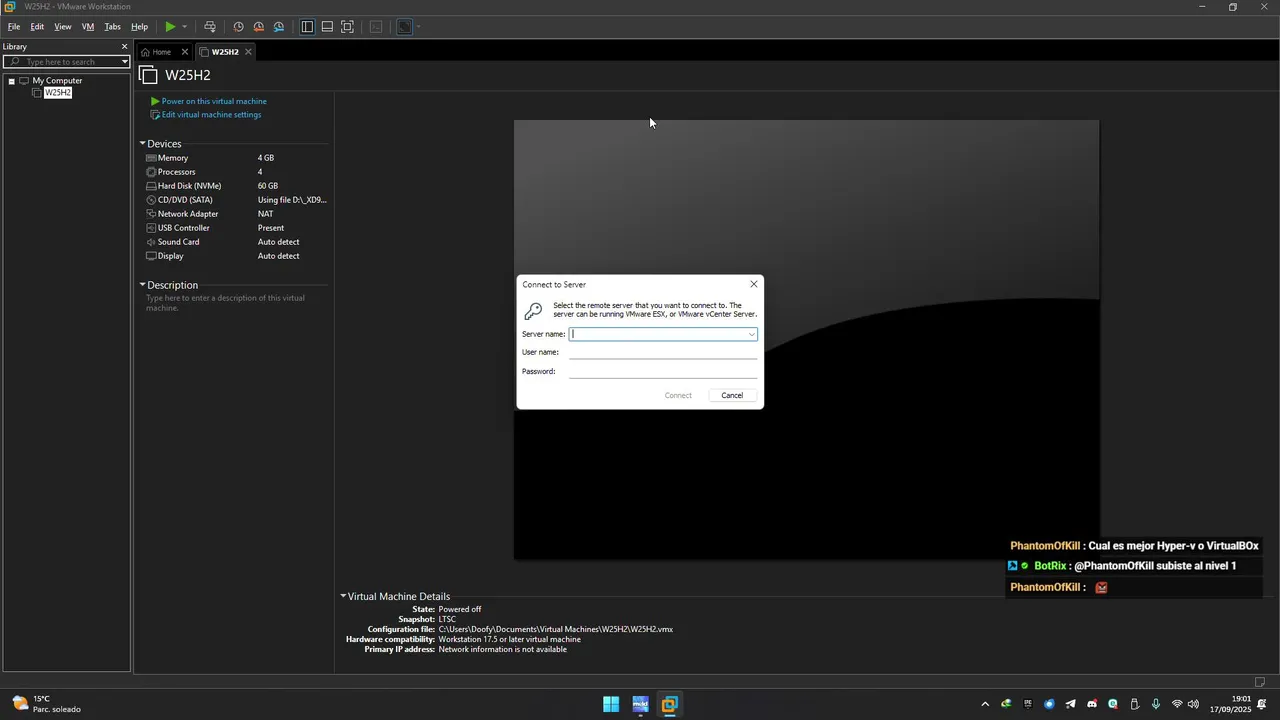
Task: Click the Revert to Snapshot toolbar icon
Action: pos(258,27)
